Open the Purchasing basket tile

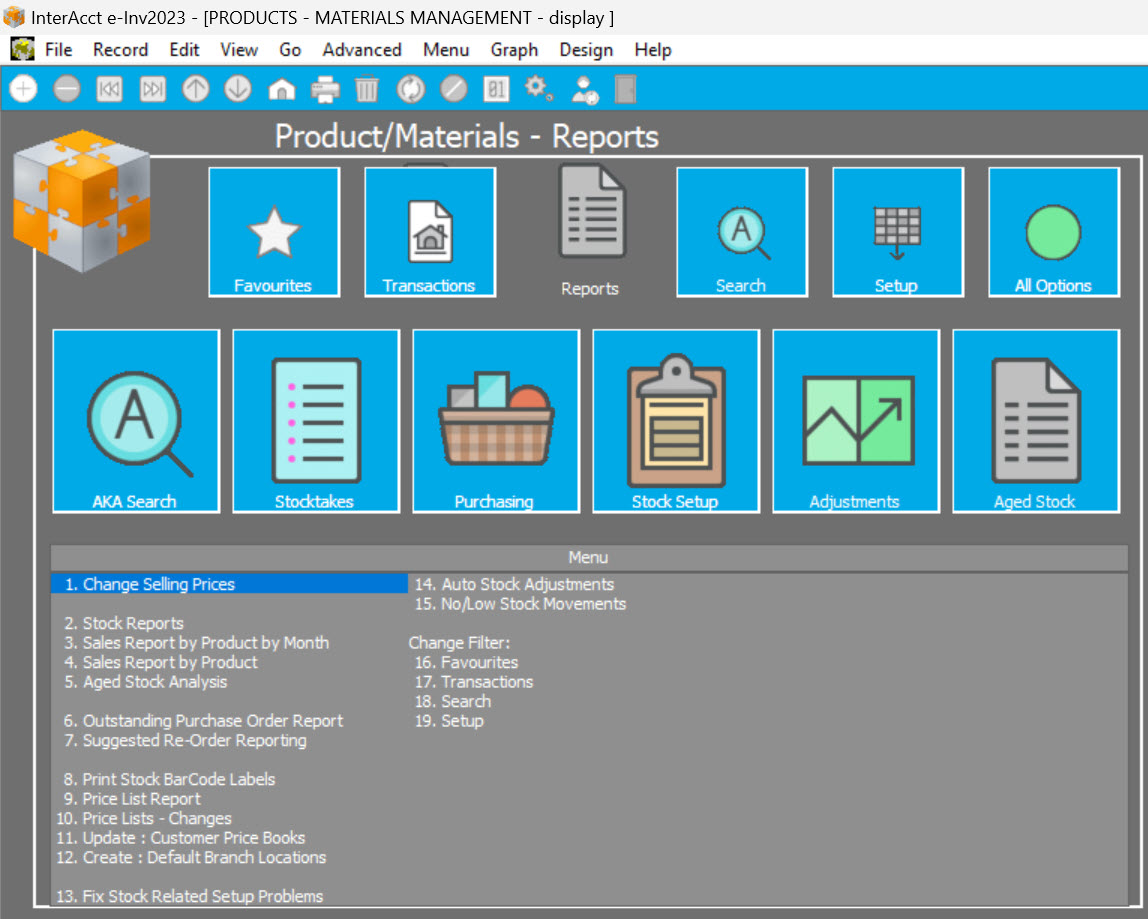496,421
